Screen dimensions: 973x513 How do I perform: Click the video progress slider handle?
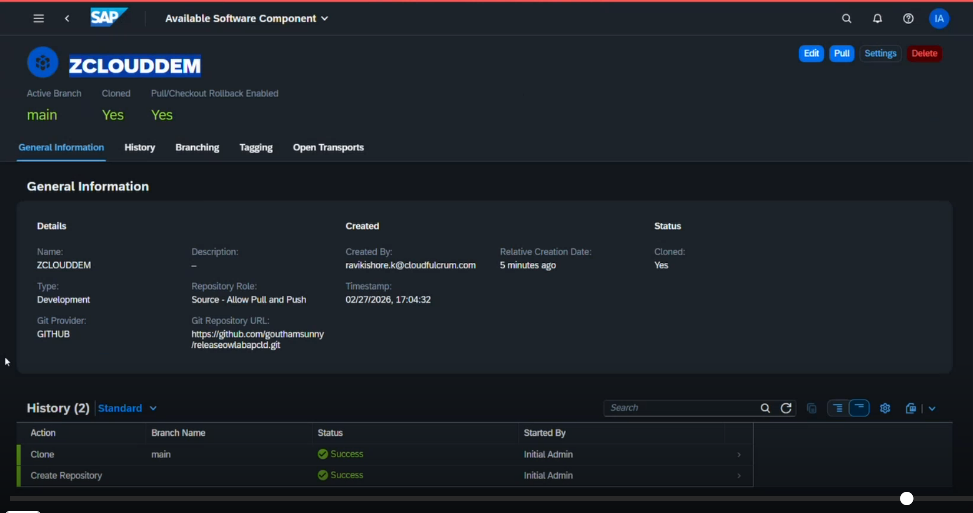click(x=906, y=498)
